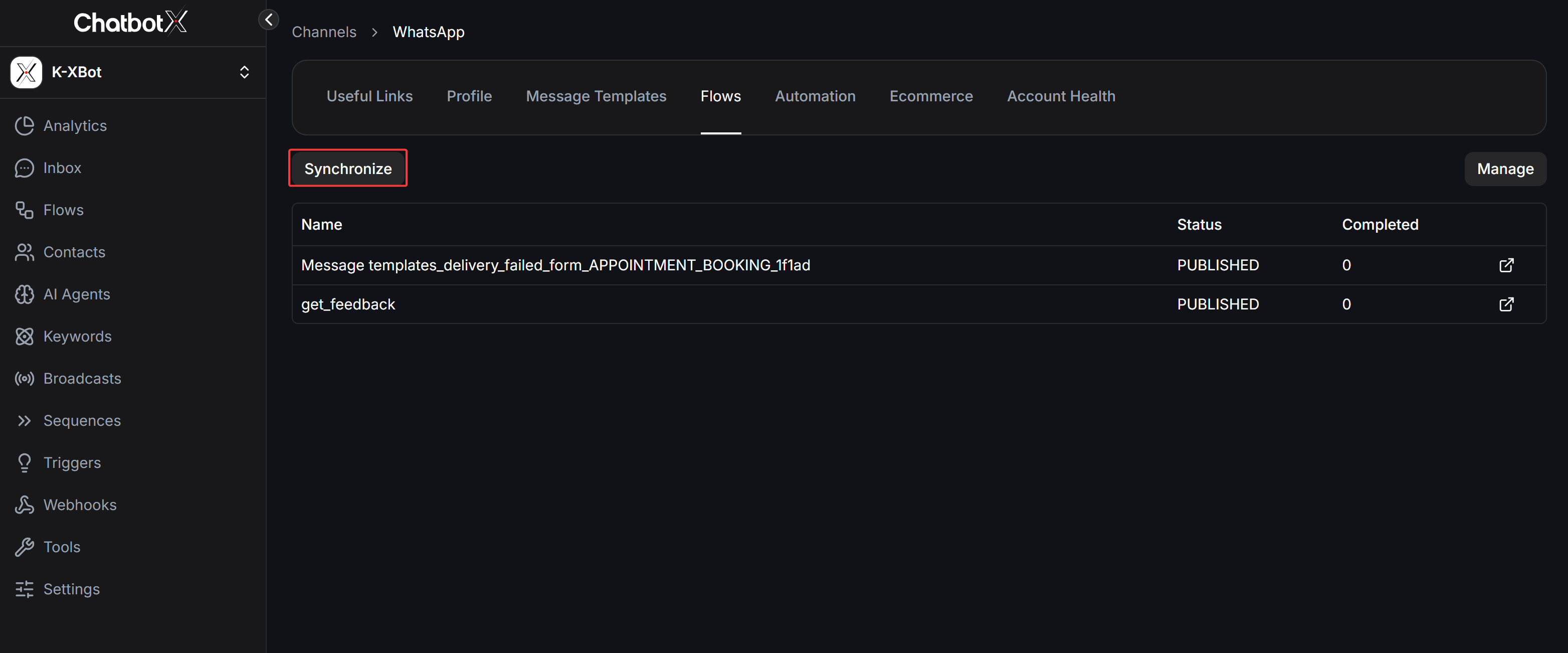
Task: Open Keywords text in the sidebar
Action: click(x=77, y=336)
